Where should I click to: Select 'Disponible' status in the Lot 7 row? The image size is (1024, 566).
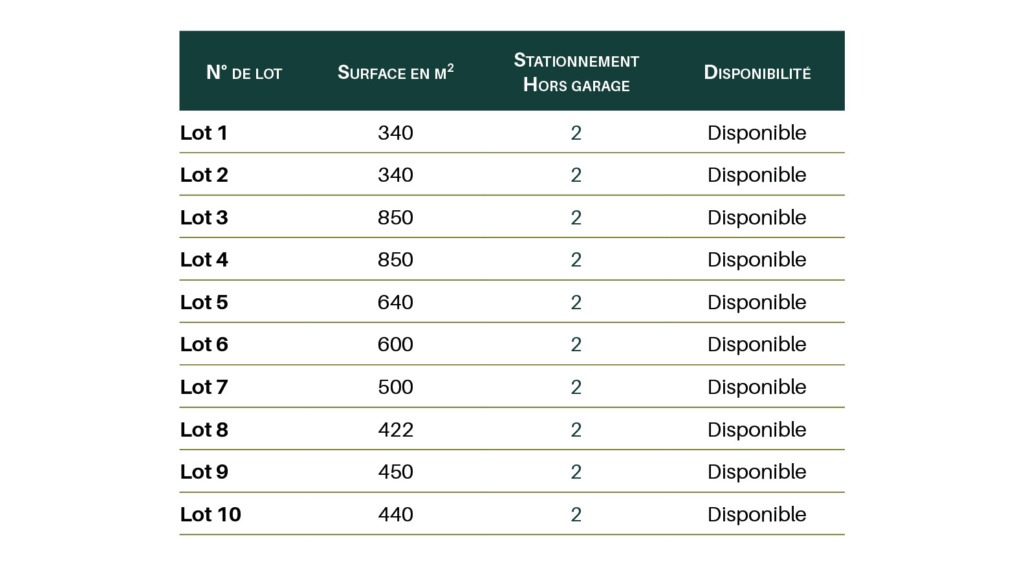pyautogui.click(x=757, y=387)
